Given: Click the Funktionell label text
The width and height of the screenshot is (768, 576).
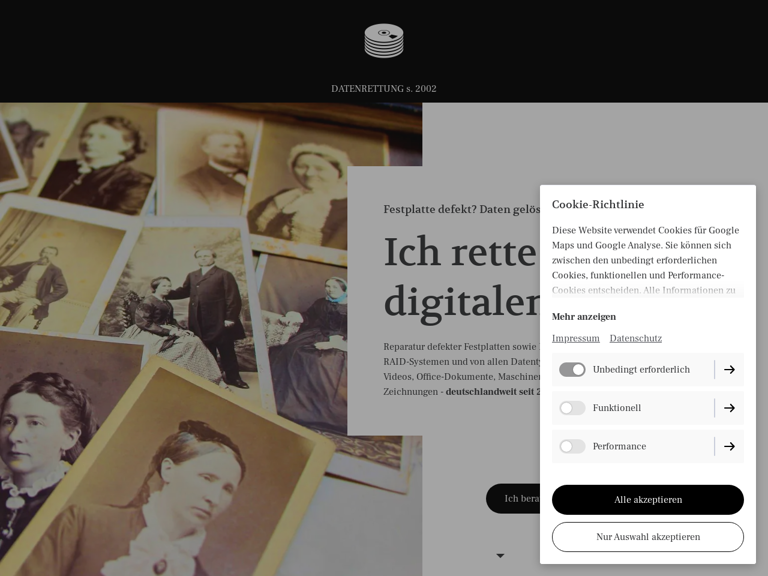Looking at the screenshot, I should (x=617, y=408).
